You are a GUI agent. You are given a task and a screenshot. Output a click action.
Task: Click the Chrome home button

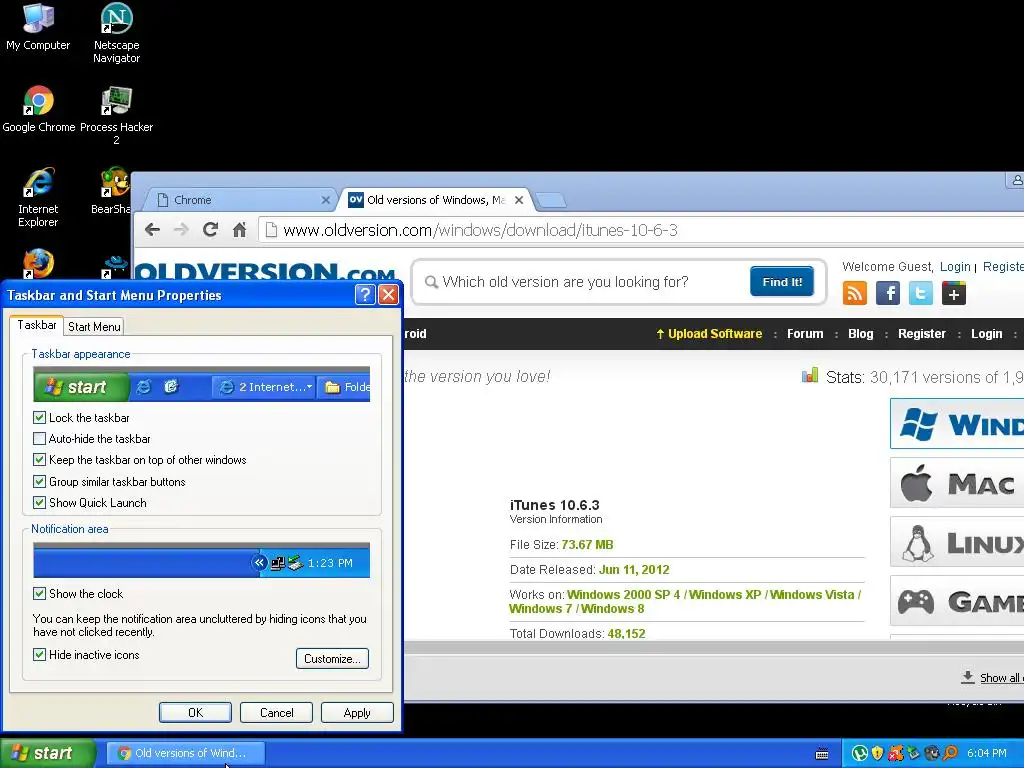[240, 230]
